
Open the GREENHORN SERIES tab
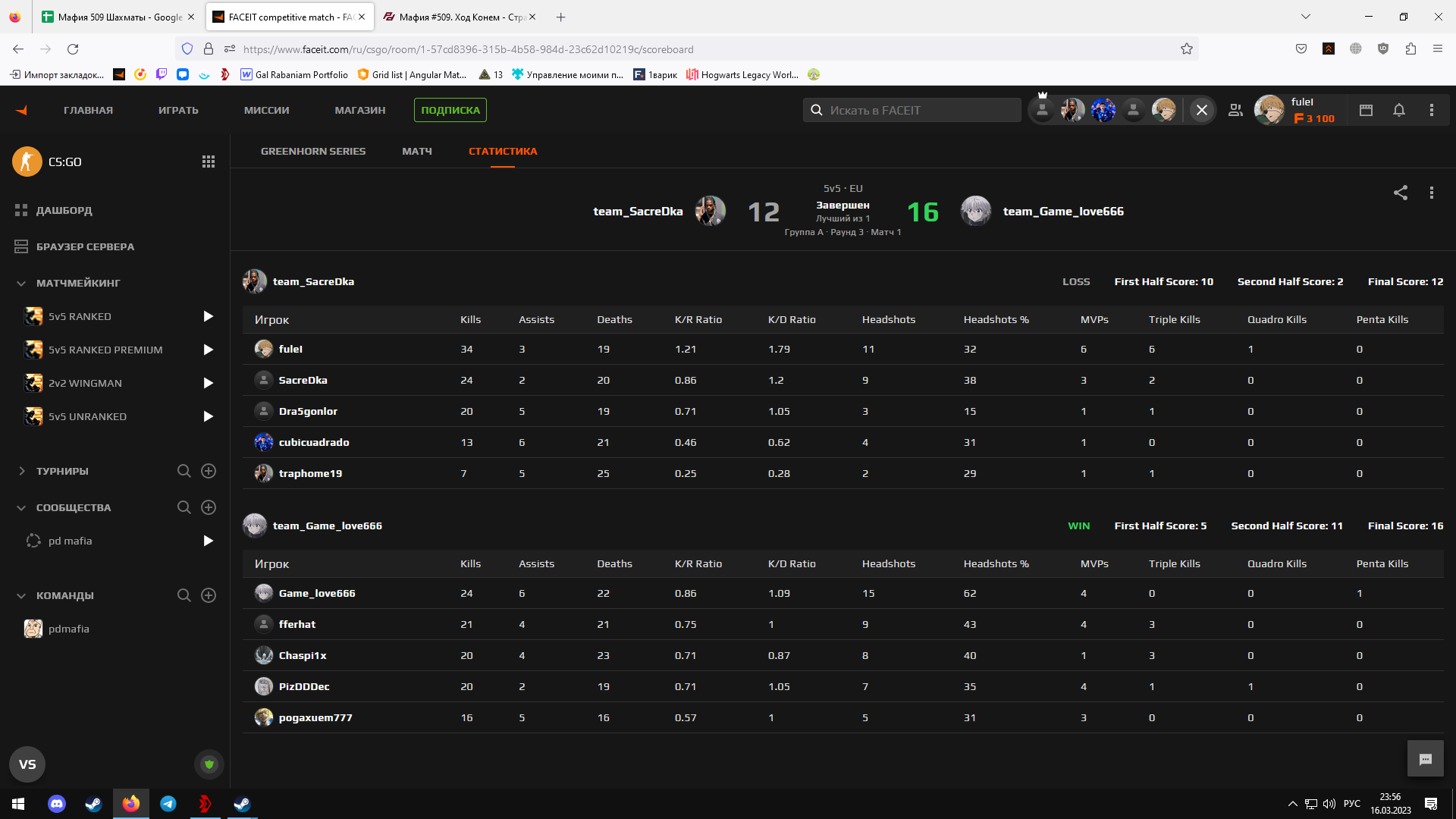312,151
